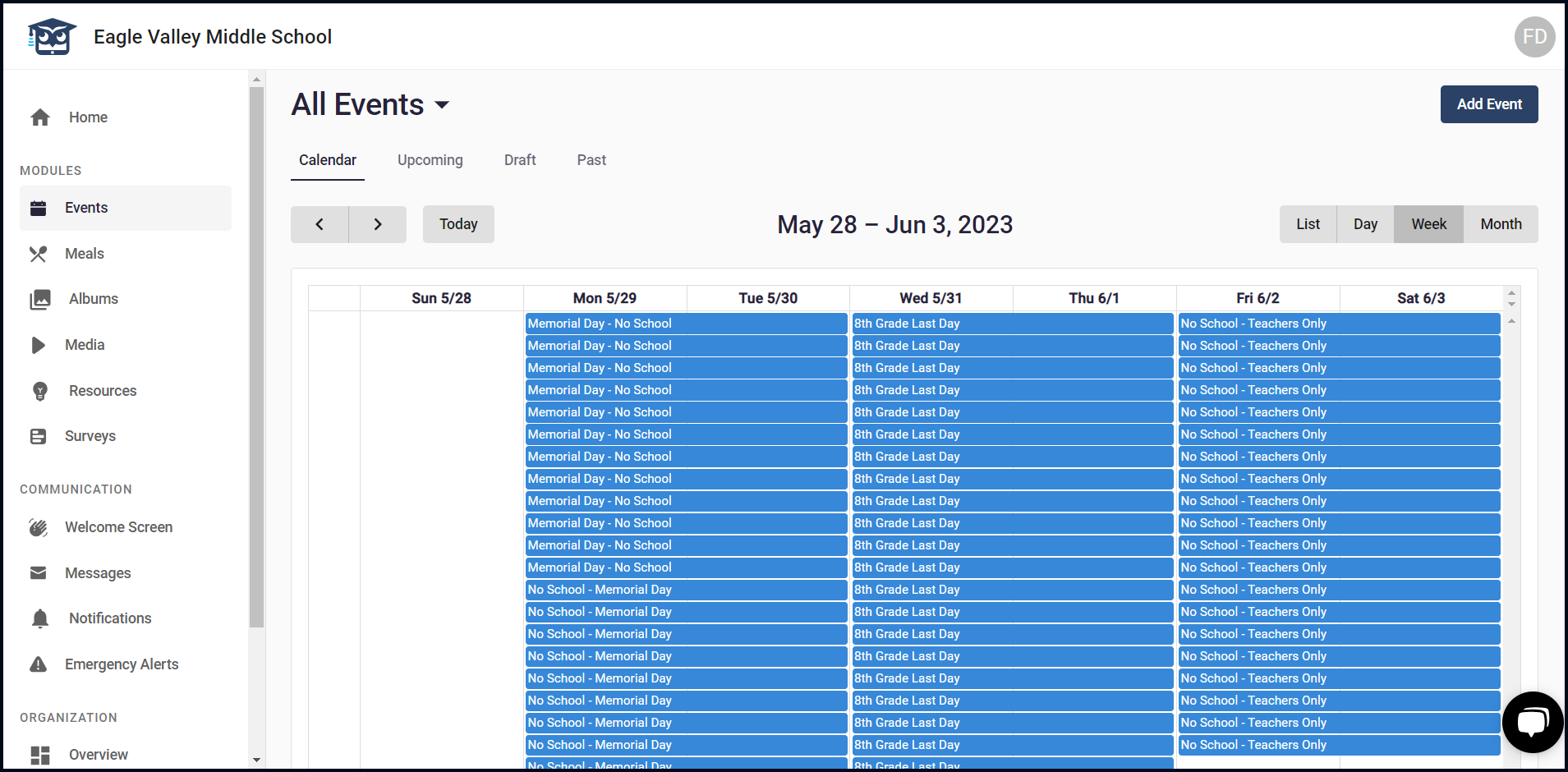Click the Today button
The height and width of the screenshot is (772, 1568).
pos(458,224)
